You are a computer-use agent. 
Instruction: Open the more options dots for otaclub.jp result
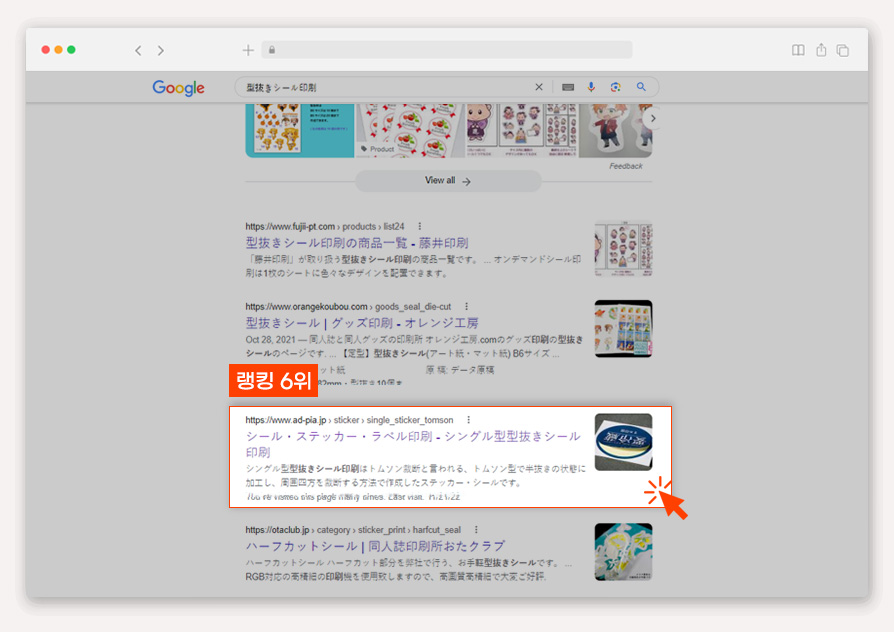pos(476,529)
